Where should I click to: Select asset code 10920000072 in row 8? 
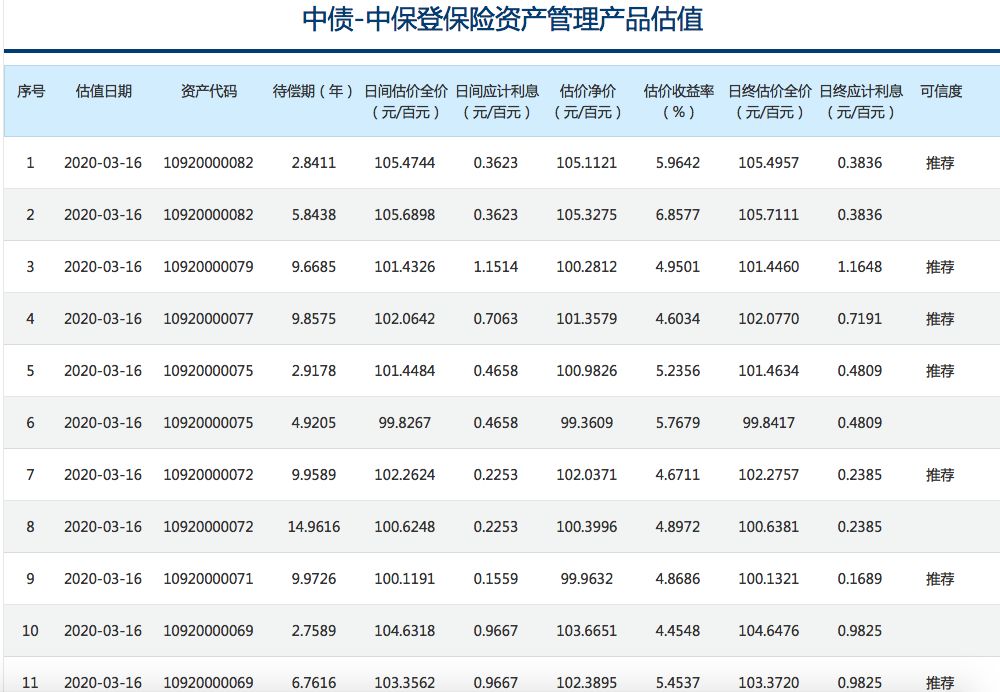point(209,527)
